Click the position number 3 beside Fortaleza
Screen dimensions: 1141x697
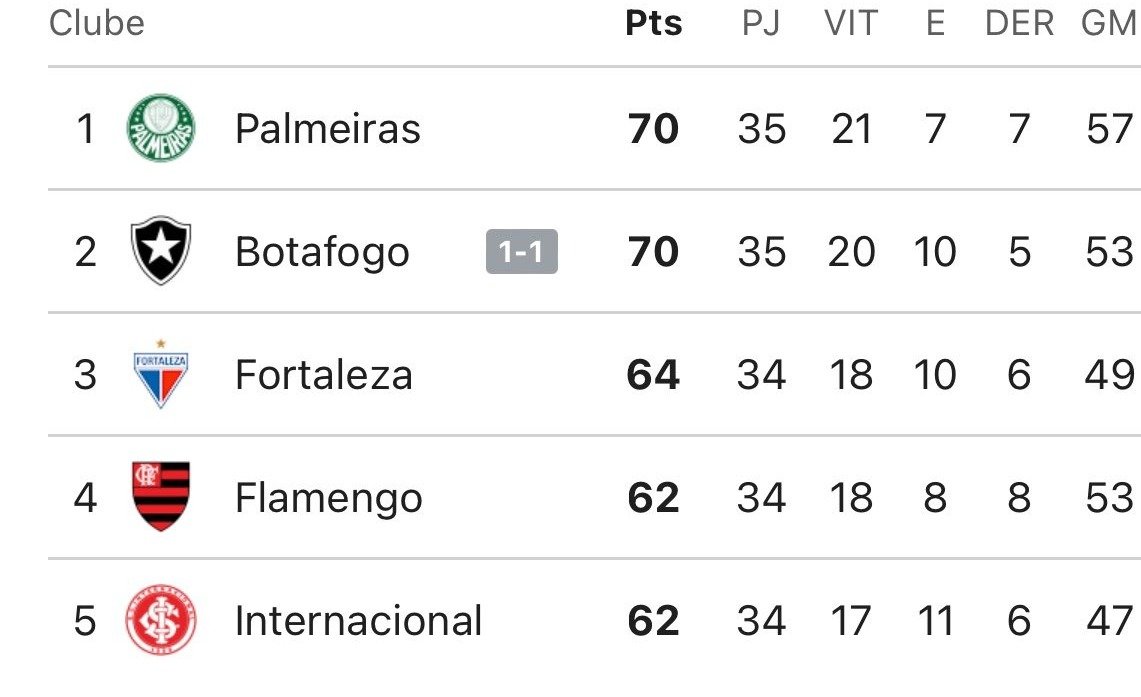pyautogui.click(x=86, y=373)
